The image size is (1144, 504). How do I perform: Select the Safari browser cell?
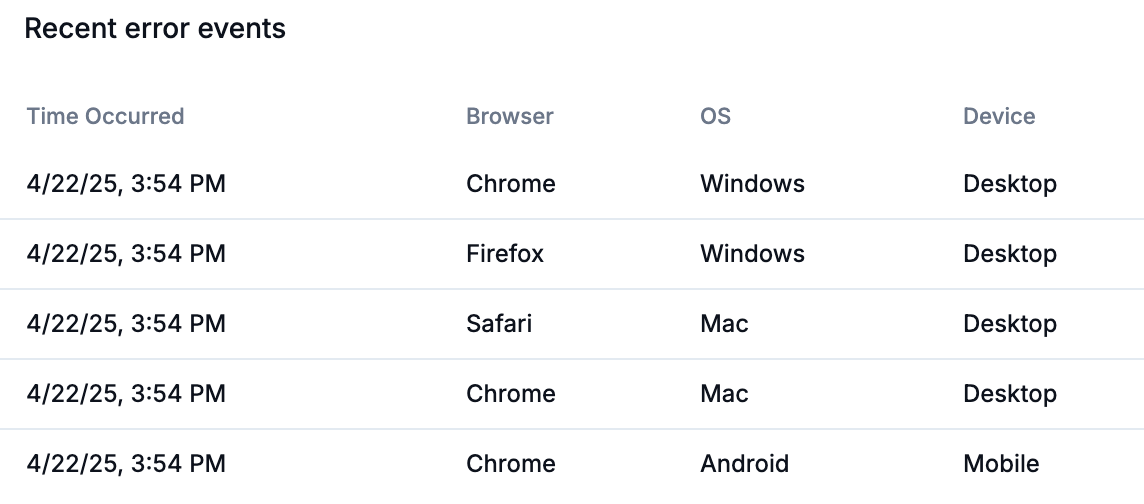[x=499, y=324]
